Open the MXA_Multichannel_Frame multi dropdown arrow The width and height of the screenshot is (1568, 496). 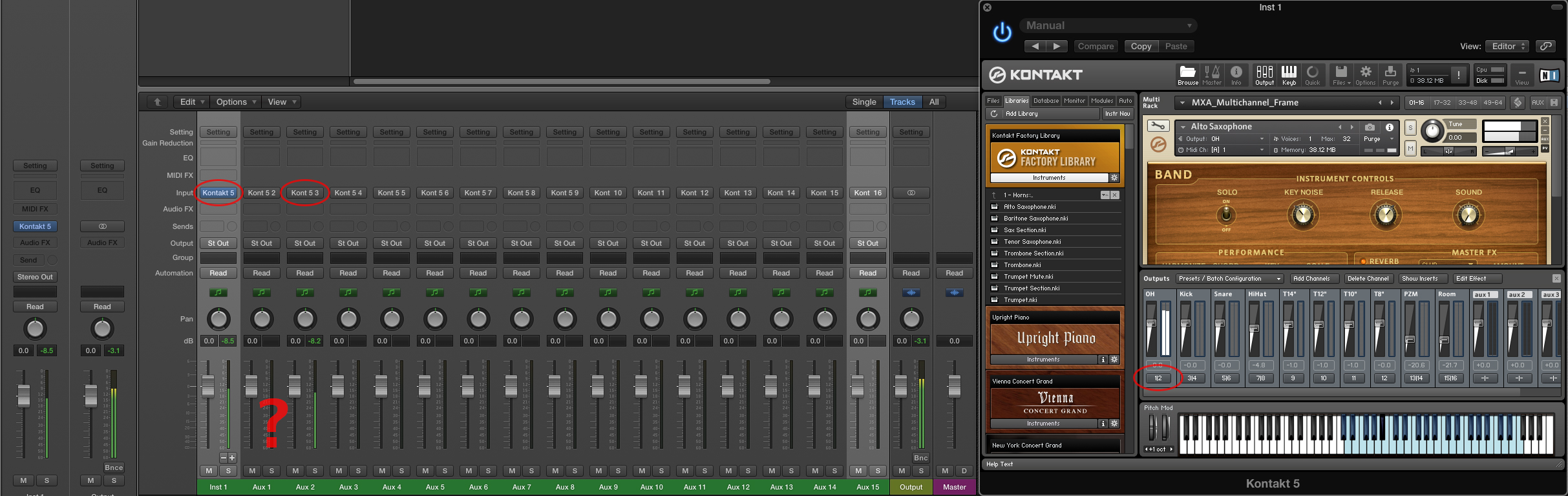click(1182, 103)
